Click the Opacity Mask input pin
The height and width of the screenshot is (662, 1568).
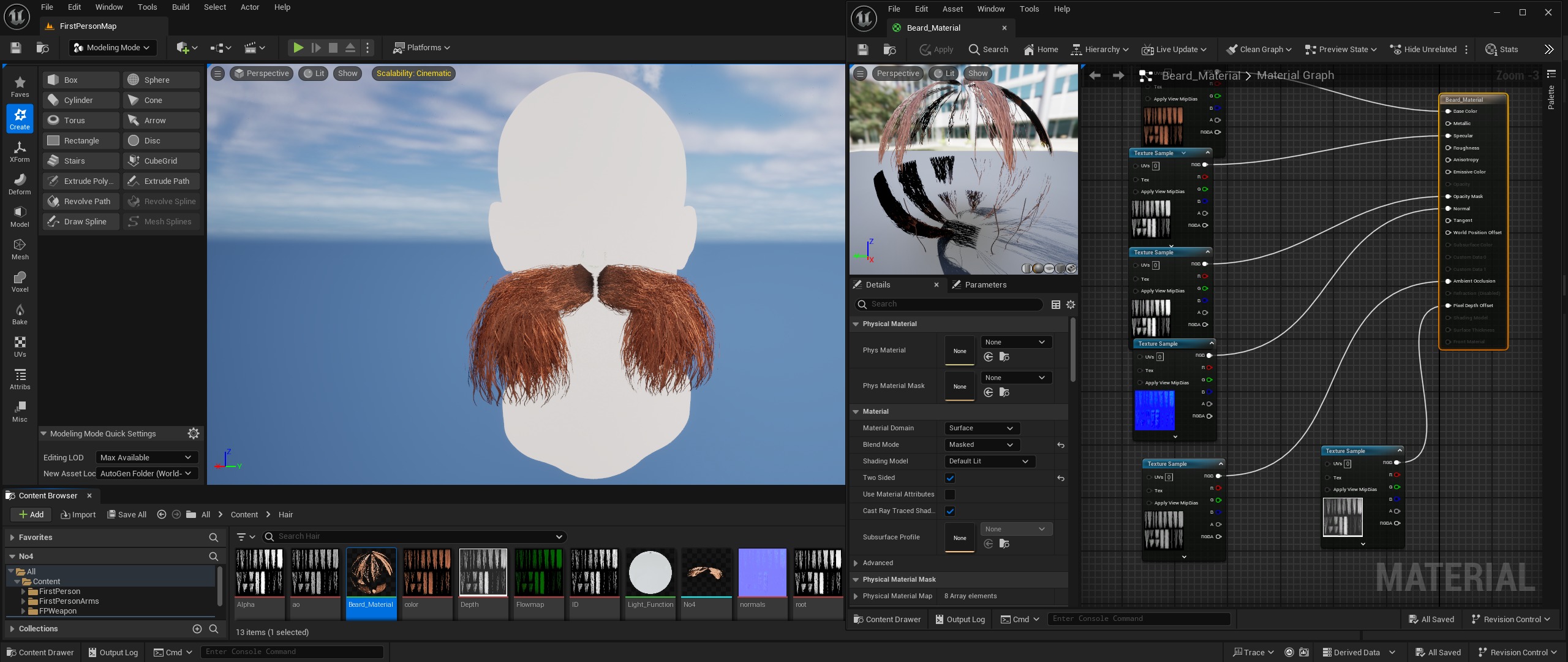click(1448, 196)
